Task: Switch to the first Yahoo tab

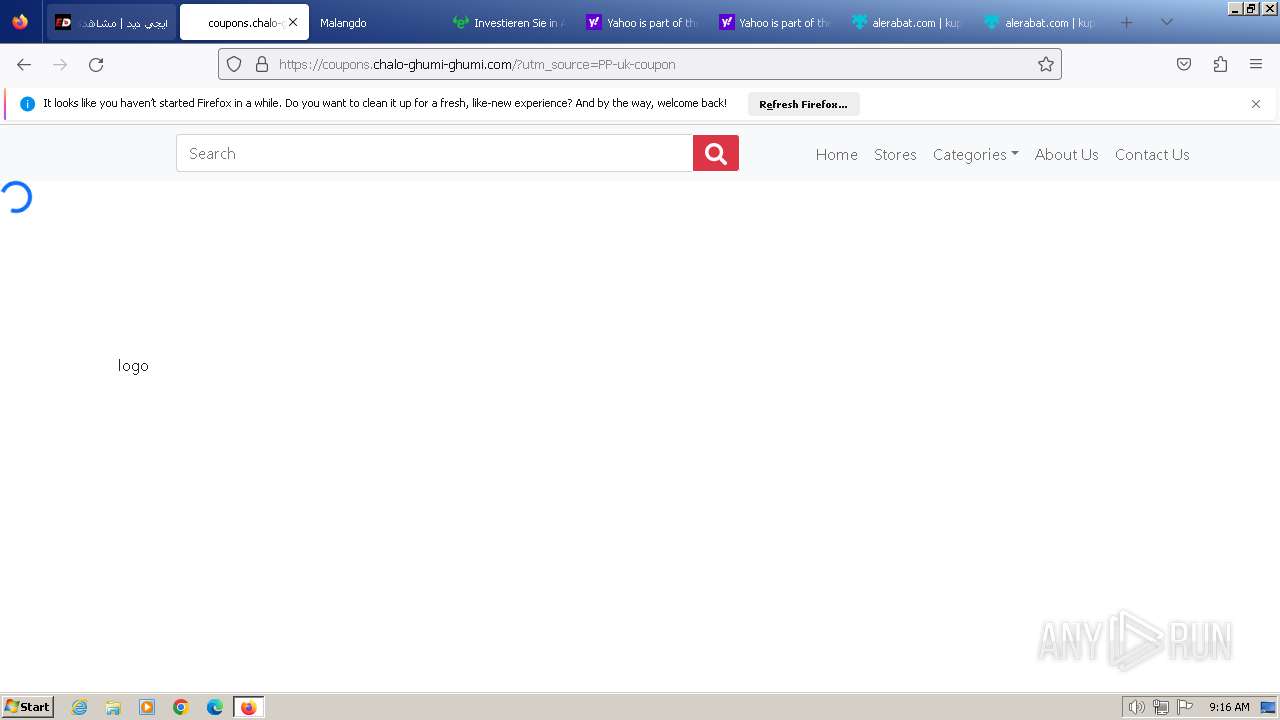Action: point(641,22)
